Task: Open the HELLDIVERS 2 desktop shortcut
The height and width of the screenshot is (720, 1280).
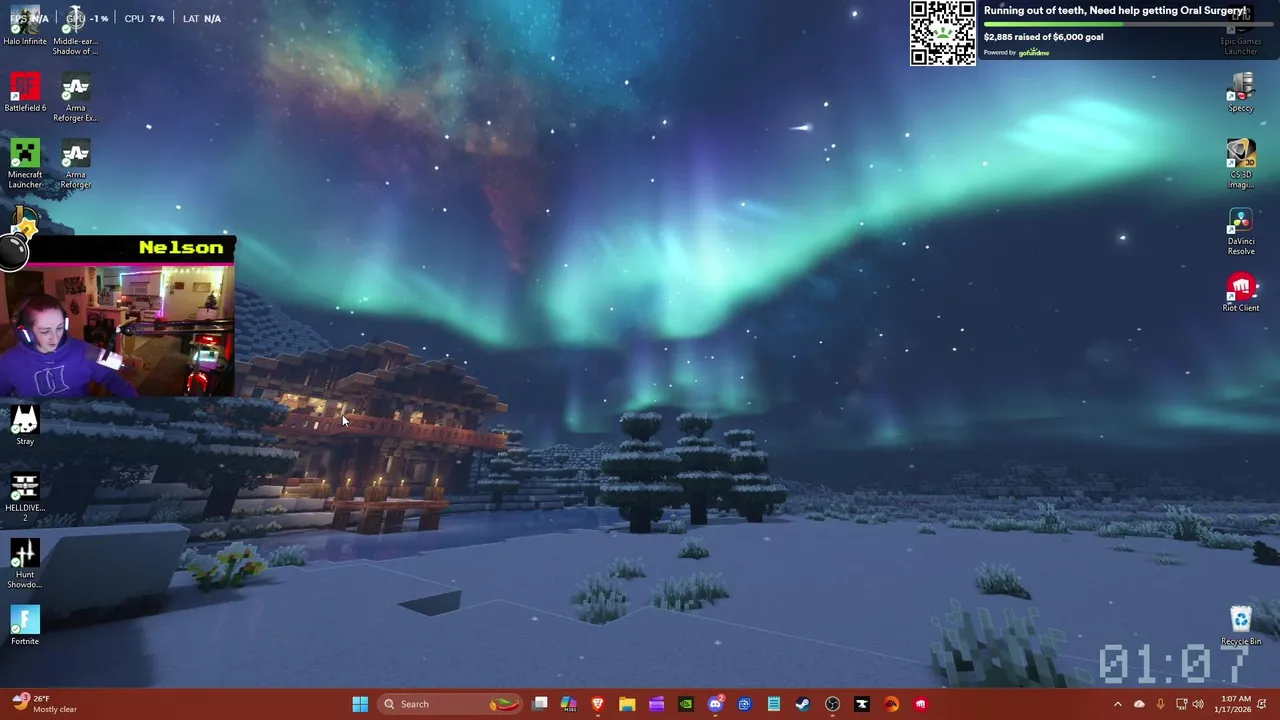Action: pos(25,496)
